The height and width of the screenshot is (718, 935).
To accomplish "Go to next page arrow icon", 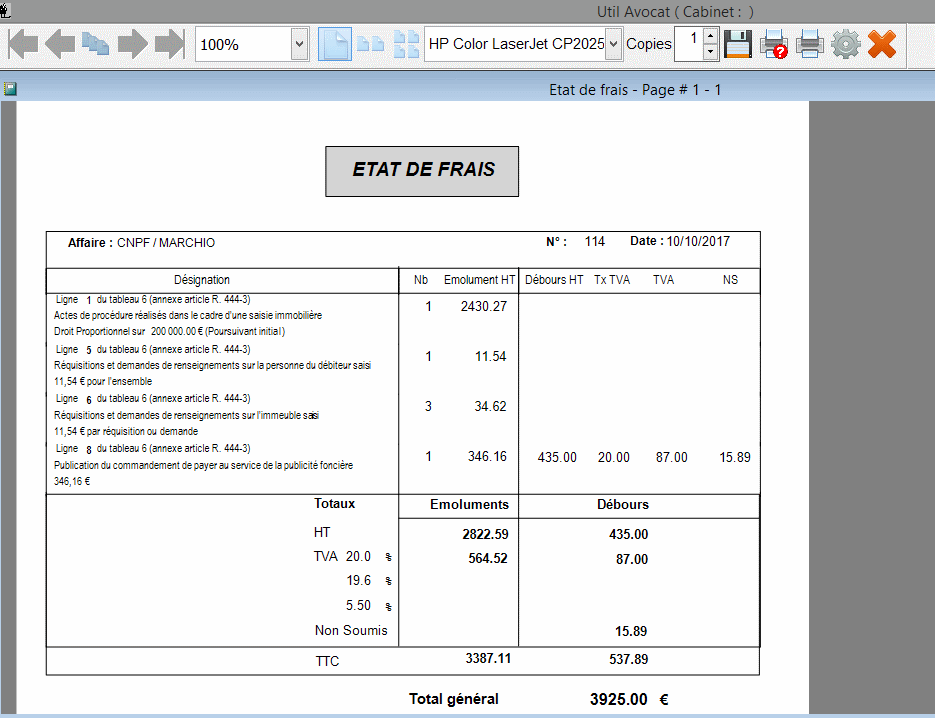I will coord(132,44).
